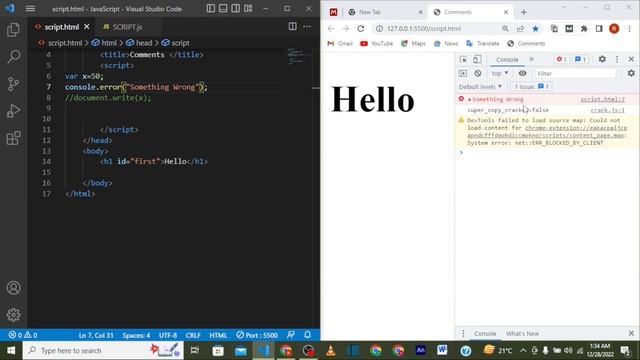640x360 pixels.
Task: Change encoding via UTF-8 status item
Action: click(x=168, y=335)
